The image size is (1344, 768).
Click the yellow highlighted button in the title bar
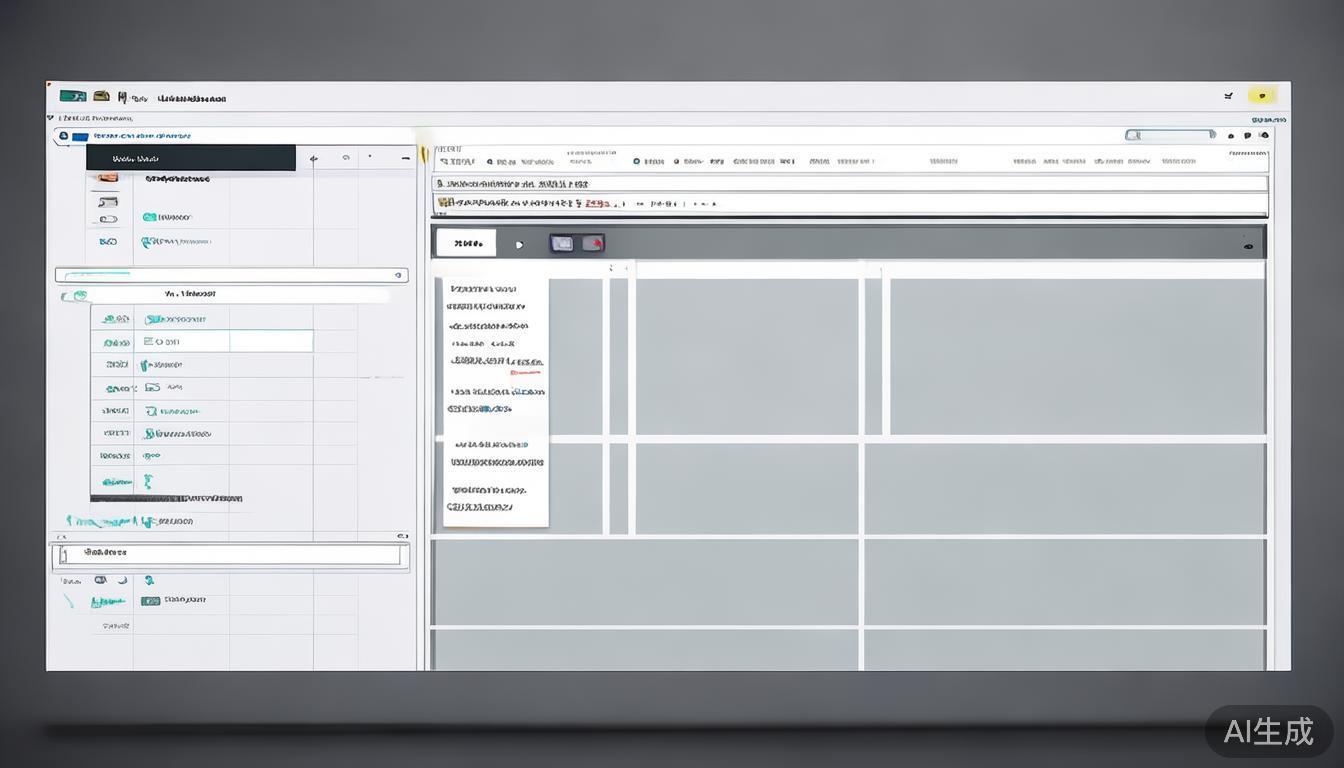(x=1262, y=96)
